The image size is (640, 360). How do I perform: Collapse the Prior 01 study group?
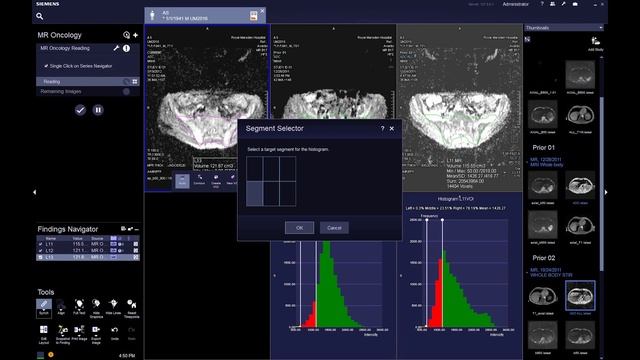(527, 162)
